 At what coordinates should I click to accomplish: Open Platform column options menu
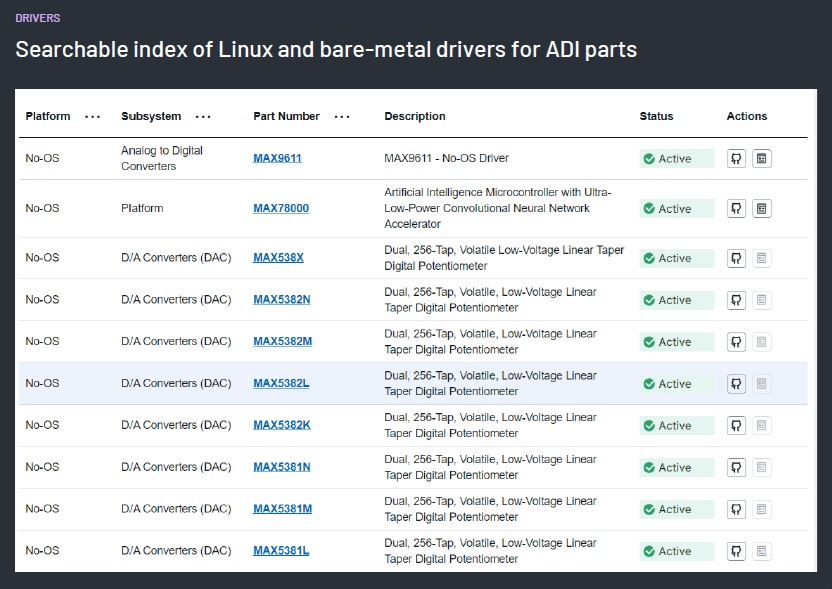point(93,116)
